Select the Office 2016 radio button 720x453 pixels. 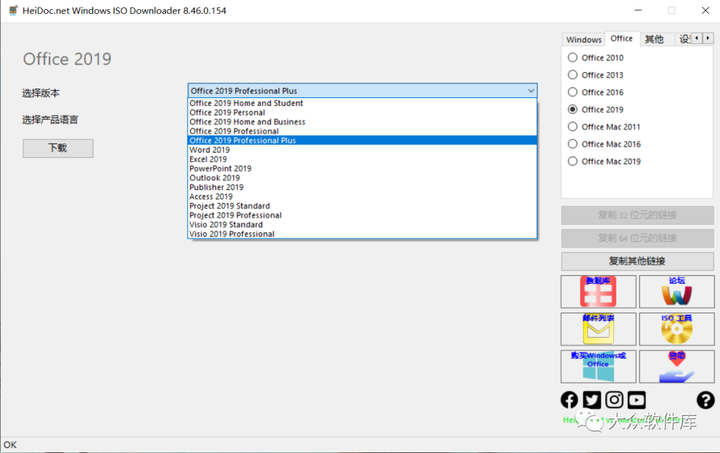[x=573, y=92]
